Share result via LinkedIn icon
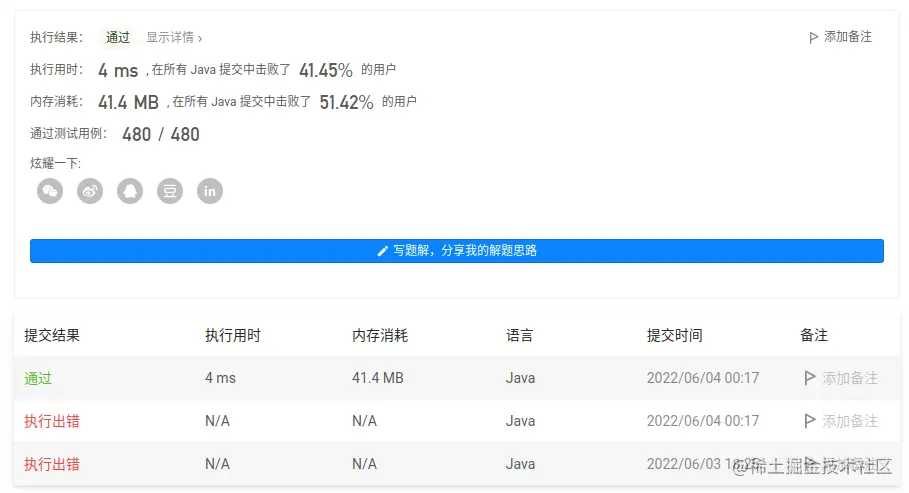 (x=210, y=191)
